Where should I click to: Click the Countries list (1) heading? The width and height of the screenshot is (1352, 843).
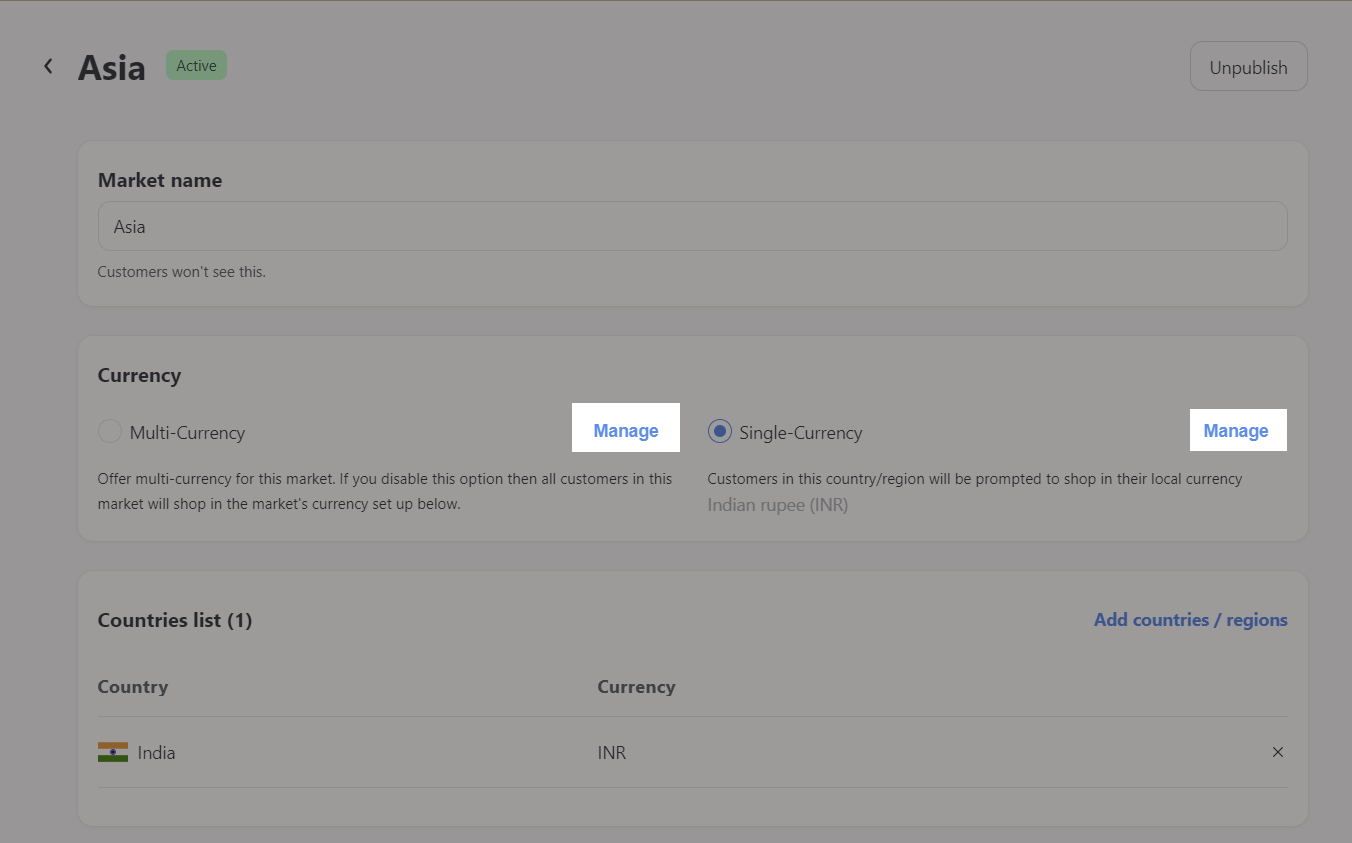(x=175, y=620)
